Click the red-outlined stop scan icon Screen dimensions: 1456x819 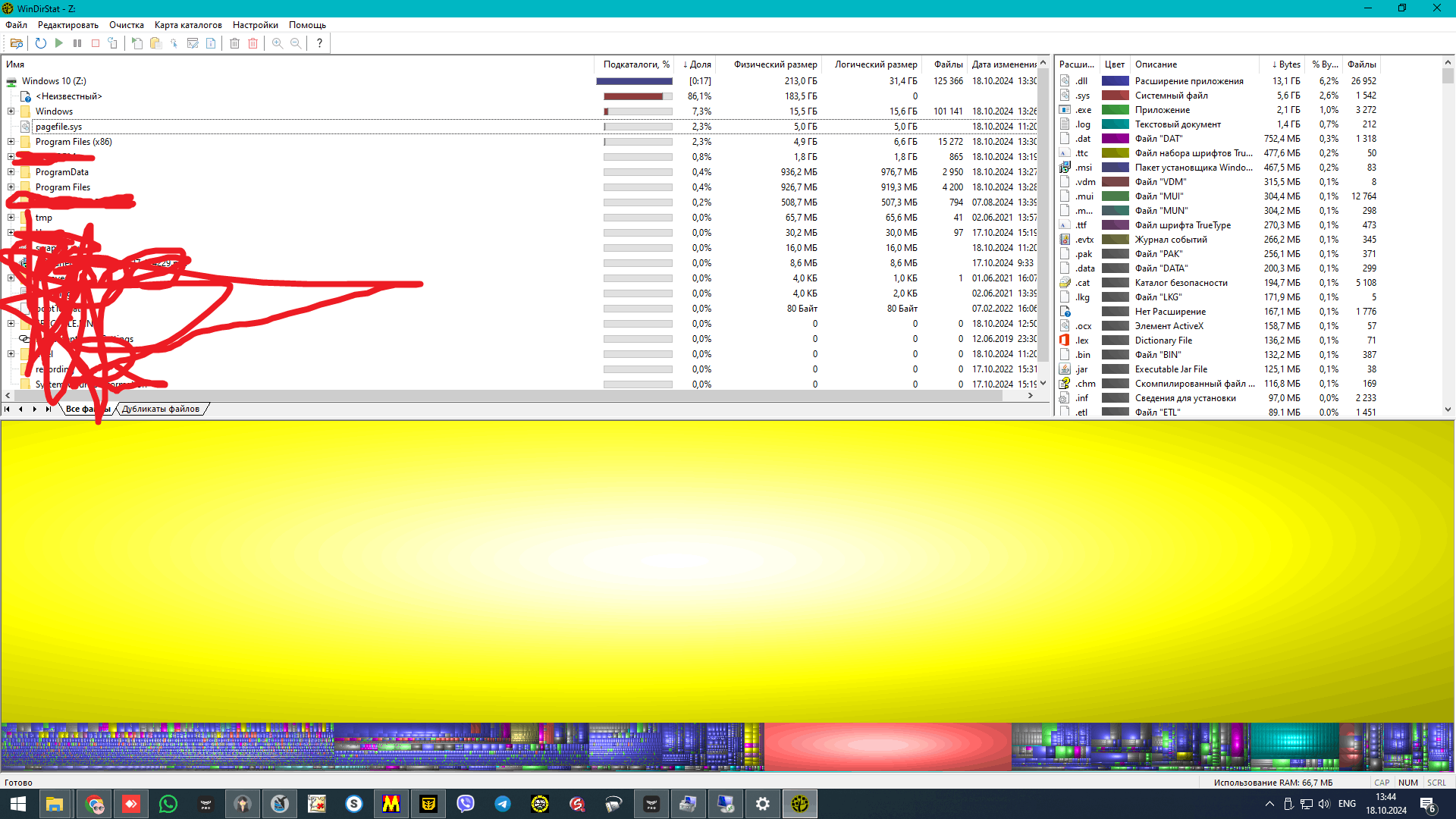(x=96, y=43)
